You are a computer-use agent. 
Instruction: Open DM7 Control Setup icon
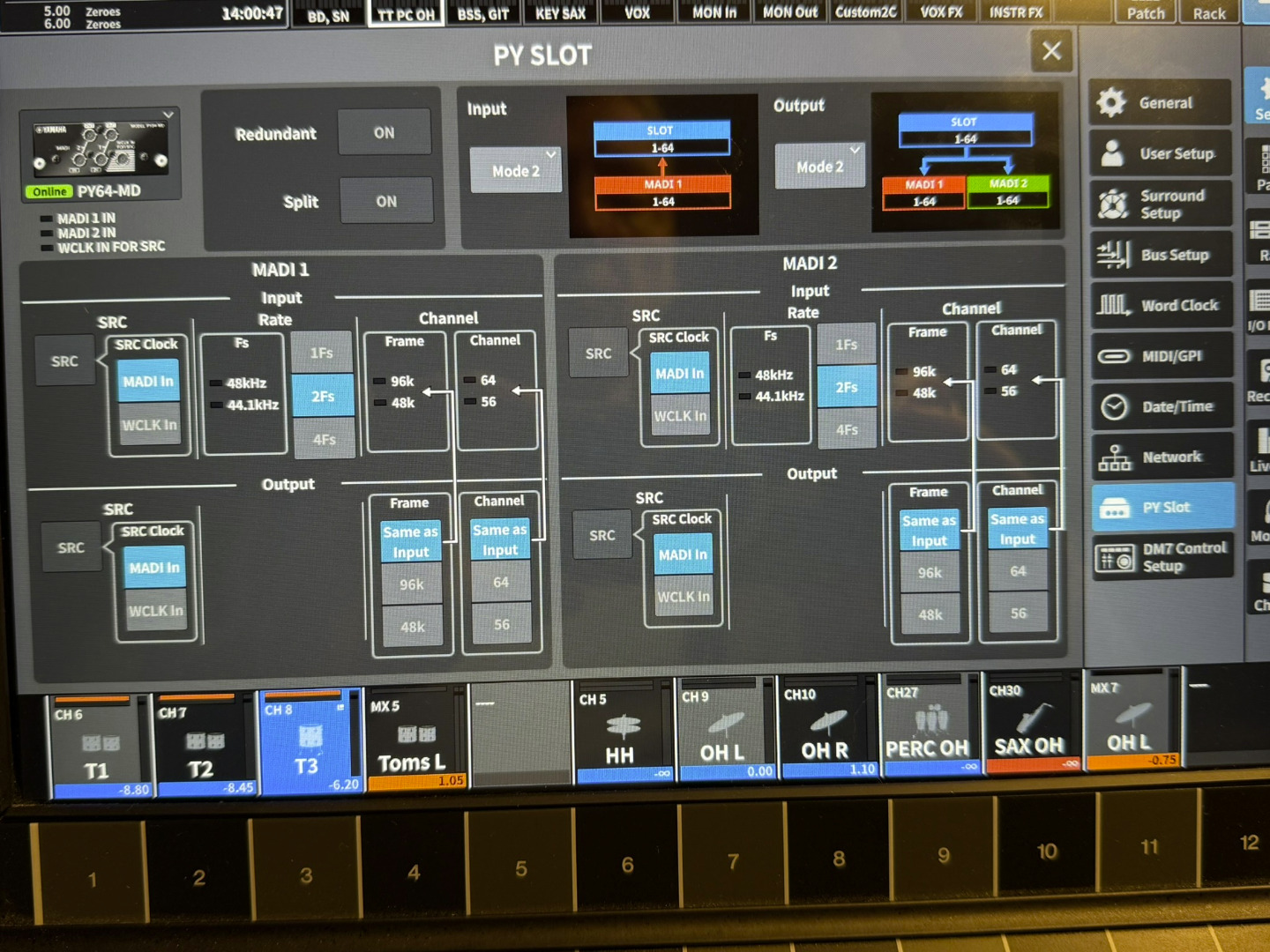[x=1115, y=558]
